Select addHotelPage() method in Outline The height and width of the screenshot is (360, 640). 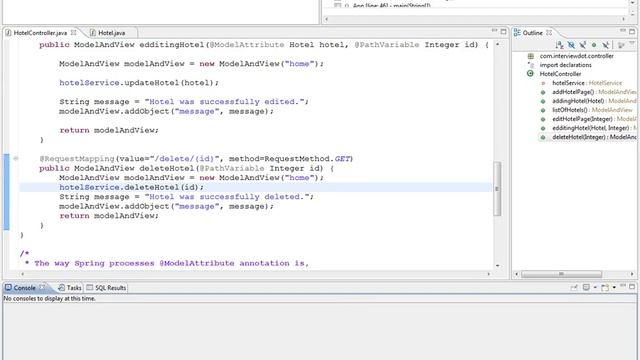[594, 92]
